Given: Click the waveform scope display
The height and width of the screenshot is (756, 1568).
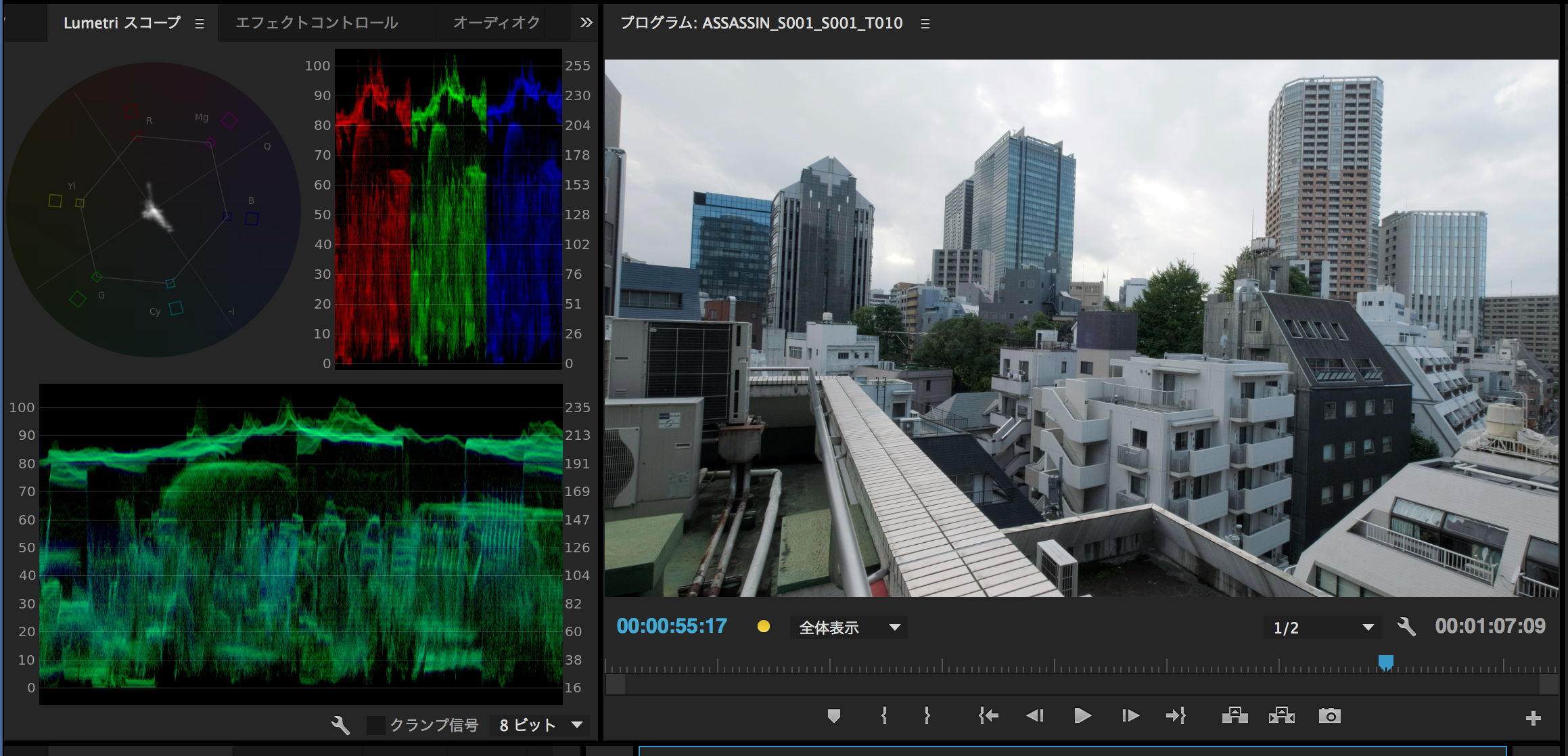Looking at the screenshot, I should coord(301,544).
